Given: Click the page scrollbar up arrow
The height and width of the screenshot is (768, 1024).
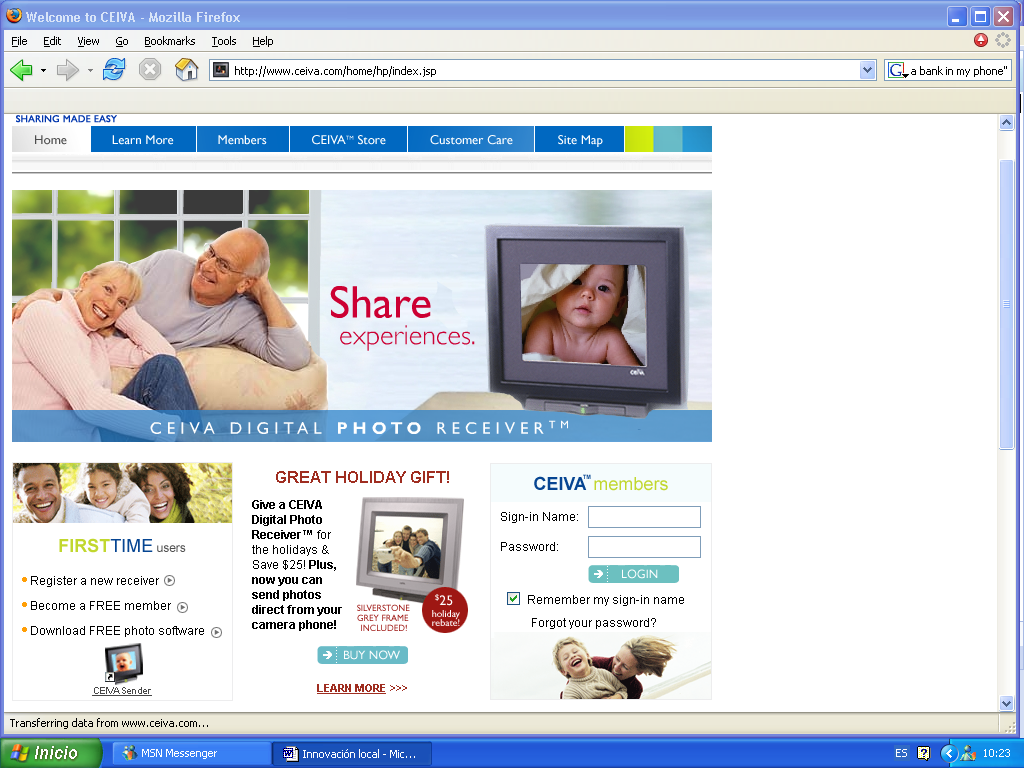Looking at the screenshot, I should 1006,122.
